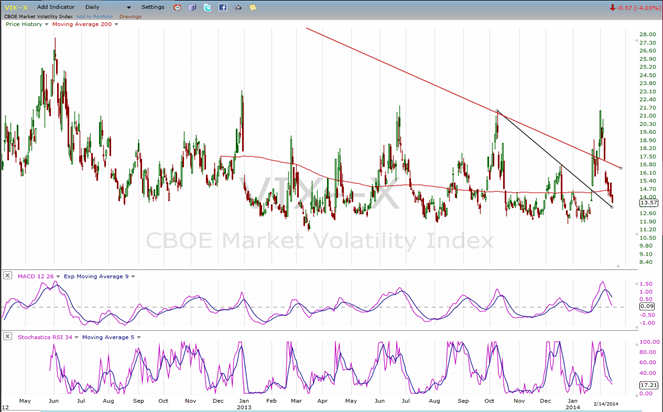663x412 pixels.
Task: Expand Moving Average 200 options arrow
Action: pos(116,25)
